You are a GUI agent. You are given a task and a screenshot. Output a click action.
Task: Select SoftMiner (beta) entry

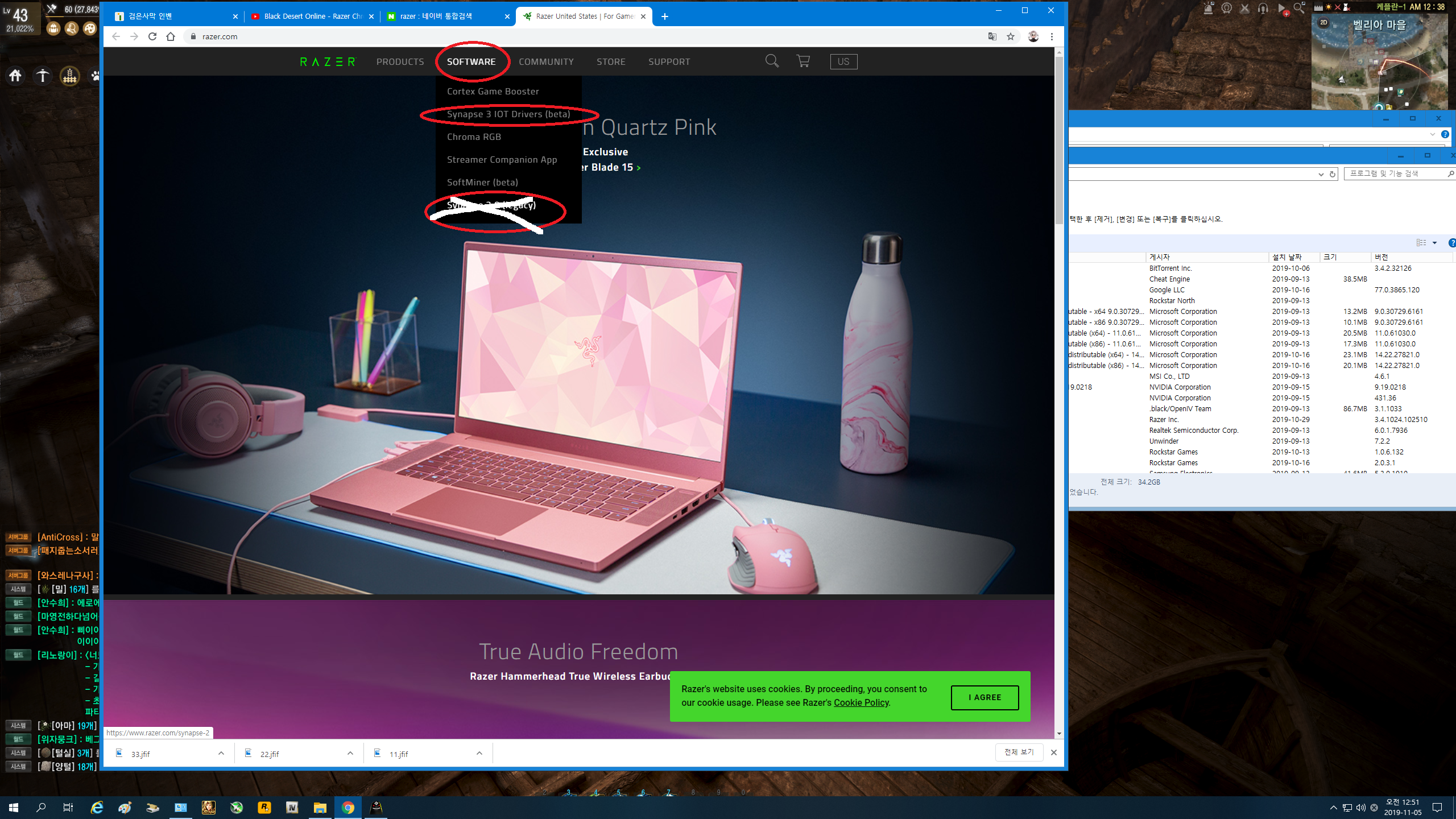[x=482, y=182]
